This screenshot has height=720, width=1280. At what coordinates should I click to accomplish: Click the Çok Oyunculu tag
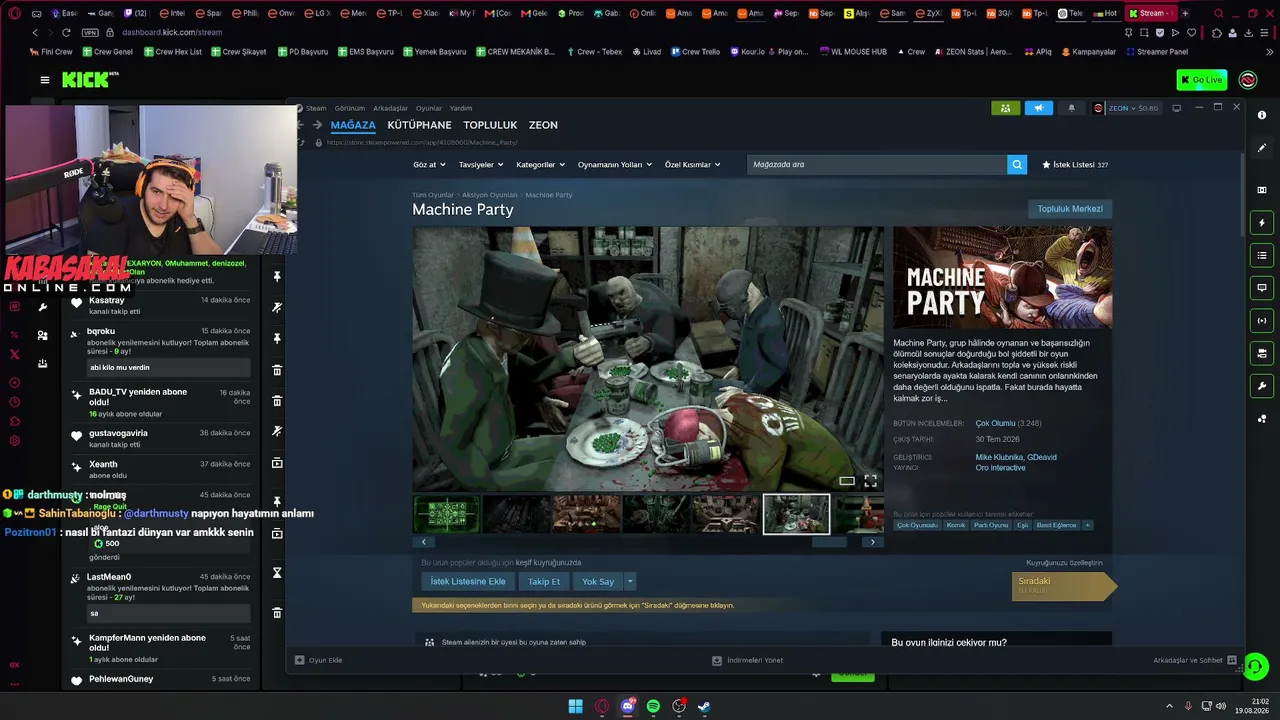point(917,525)
